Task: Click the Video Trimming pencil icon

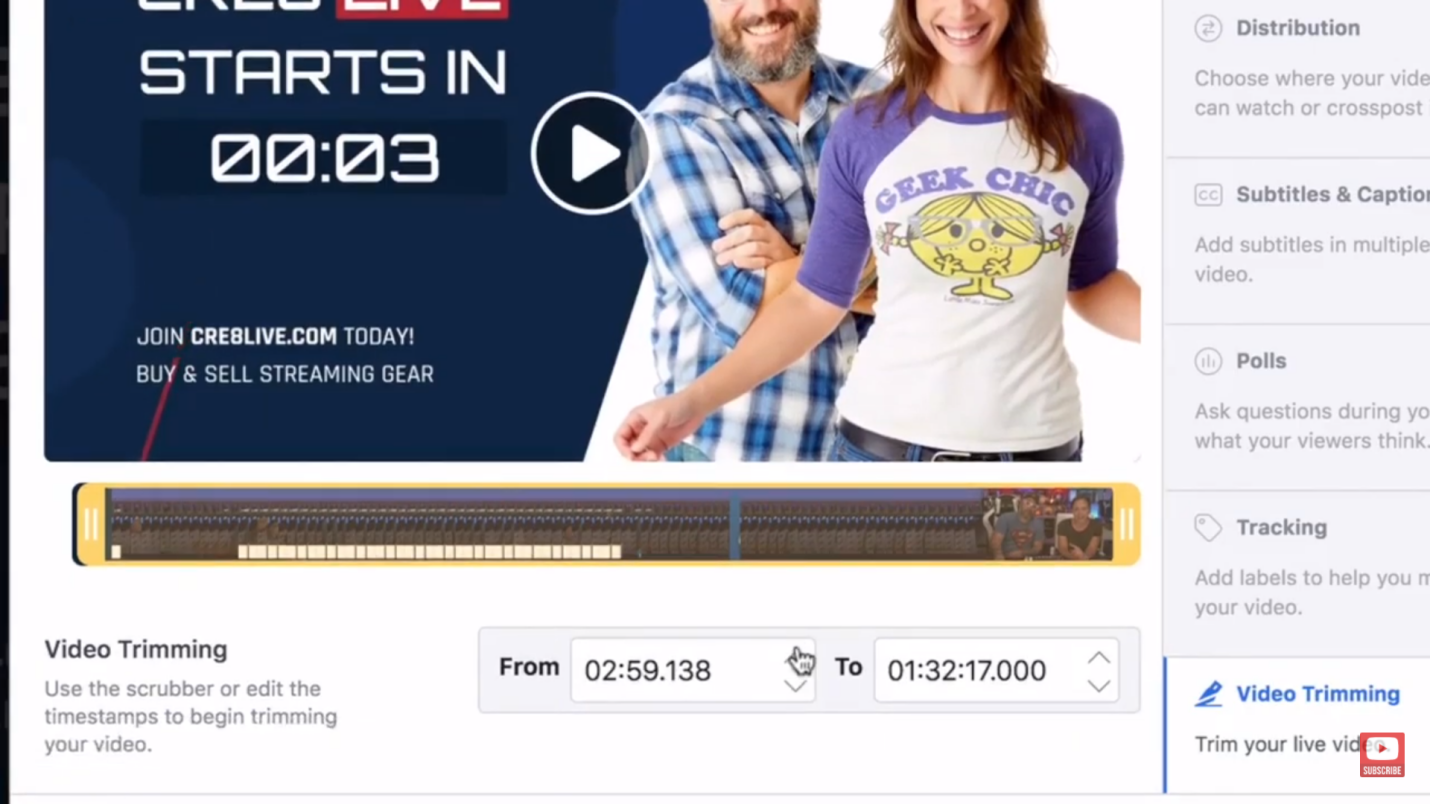Action: pyautogui.click(x=1208, y=694)
